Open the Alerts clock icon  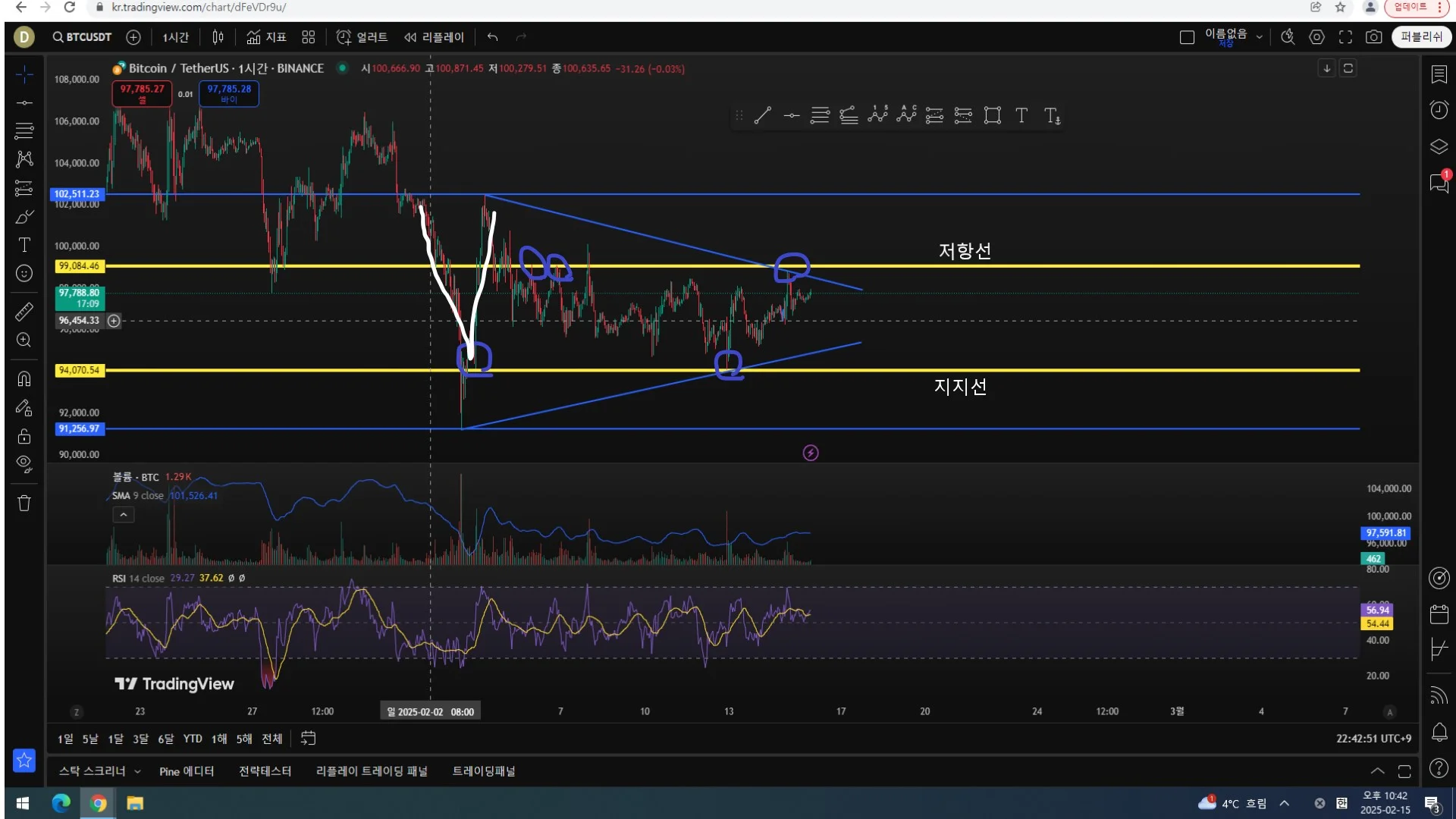[x=1439, y=110]
